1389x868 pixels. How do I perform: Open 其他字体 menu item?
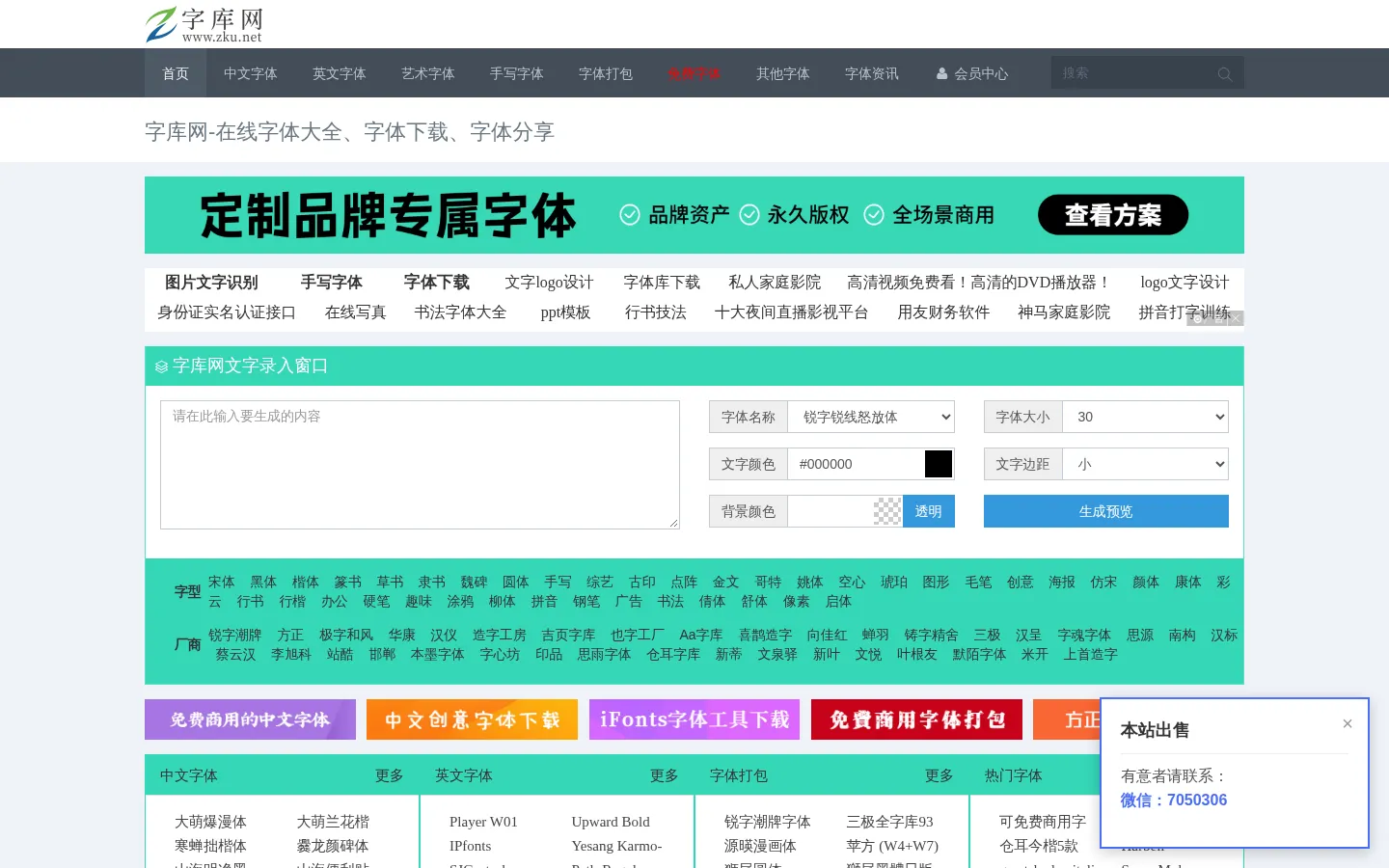tap(783, 73)
